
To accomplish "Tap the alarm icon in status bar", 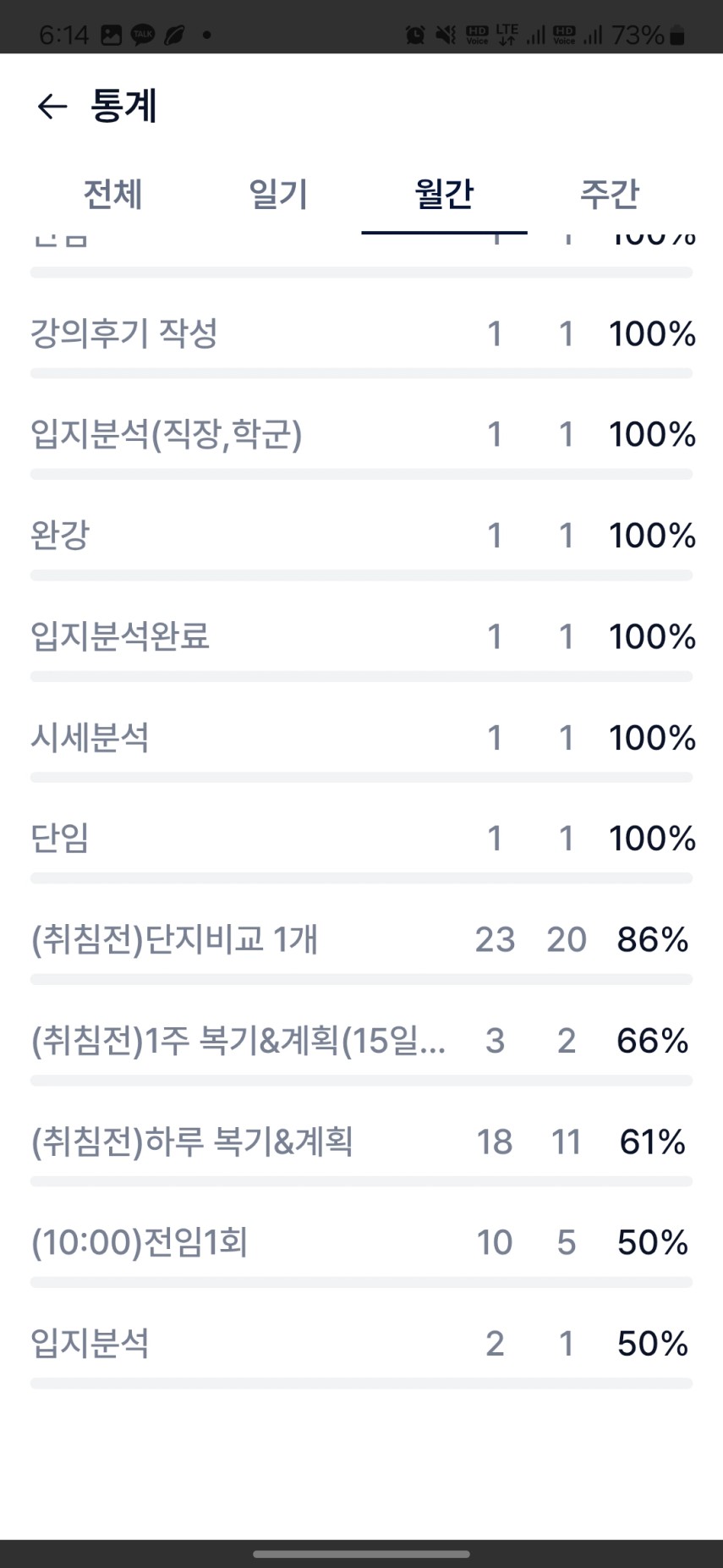I will tap(414, 35).
